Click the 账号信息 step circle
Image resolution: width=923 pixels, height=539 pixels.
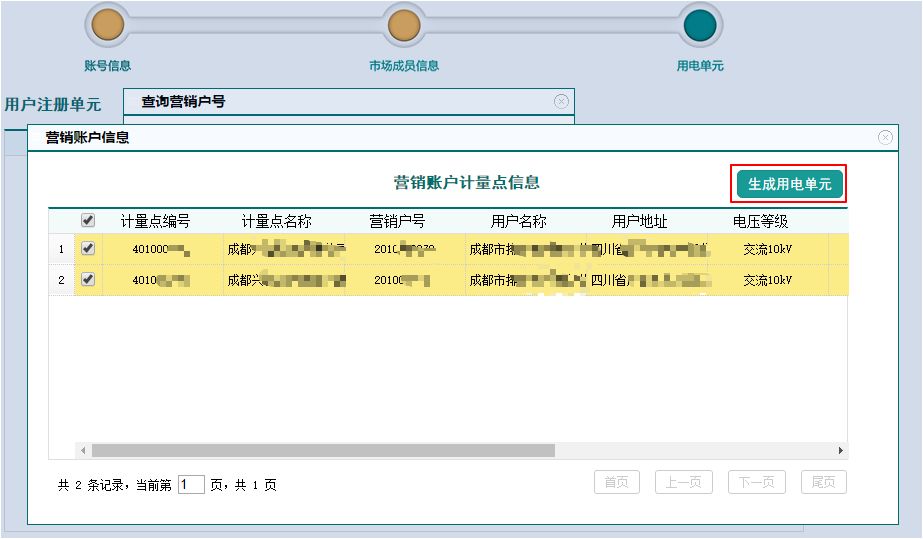pyautogui.click(x=107, y=25)
